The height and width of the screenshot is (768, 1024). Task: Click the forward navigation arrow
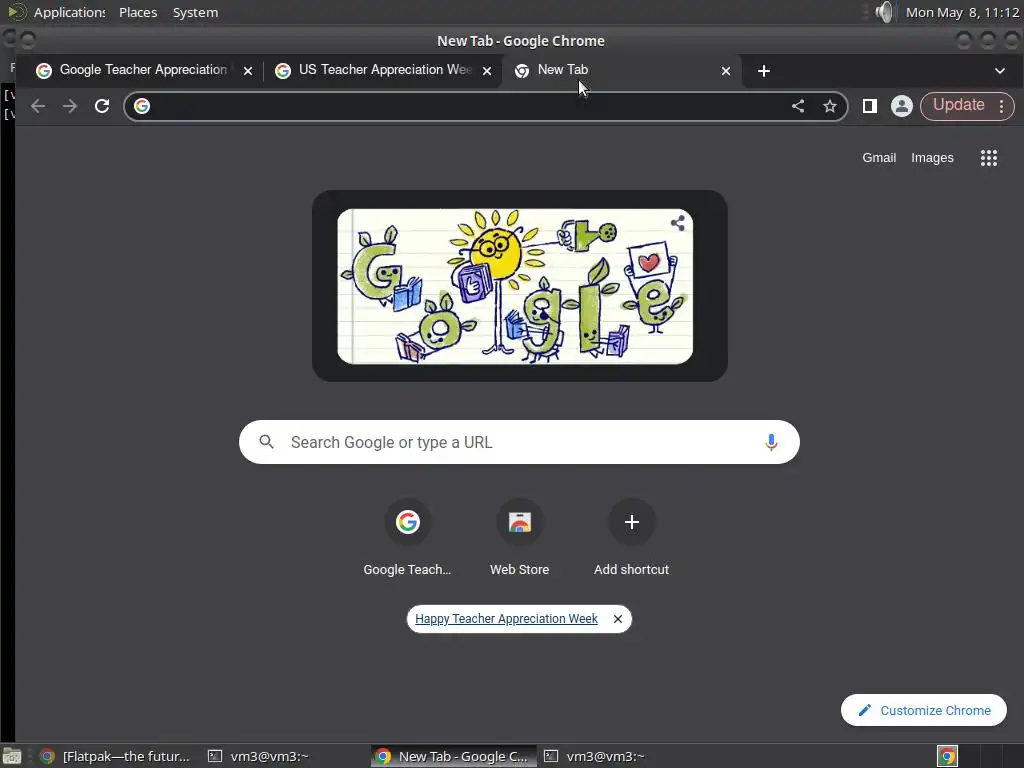pyautogui.click(x=70, y=106)
